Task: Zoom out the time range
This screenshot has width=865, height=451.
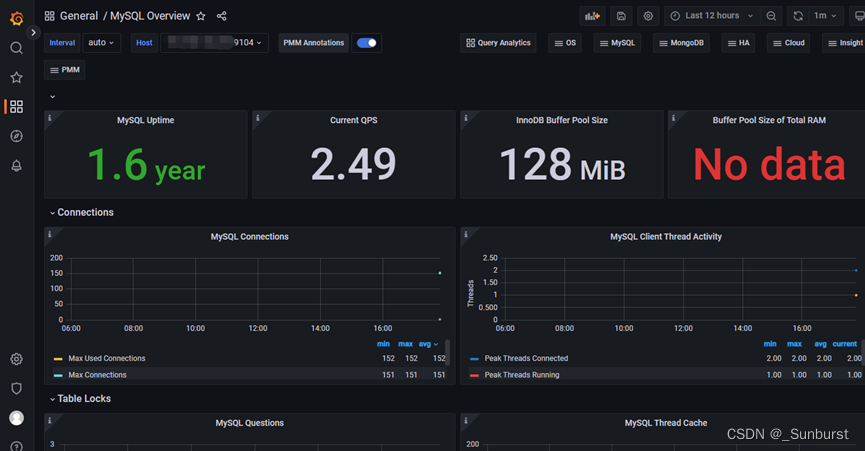Action: 771,16
